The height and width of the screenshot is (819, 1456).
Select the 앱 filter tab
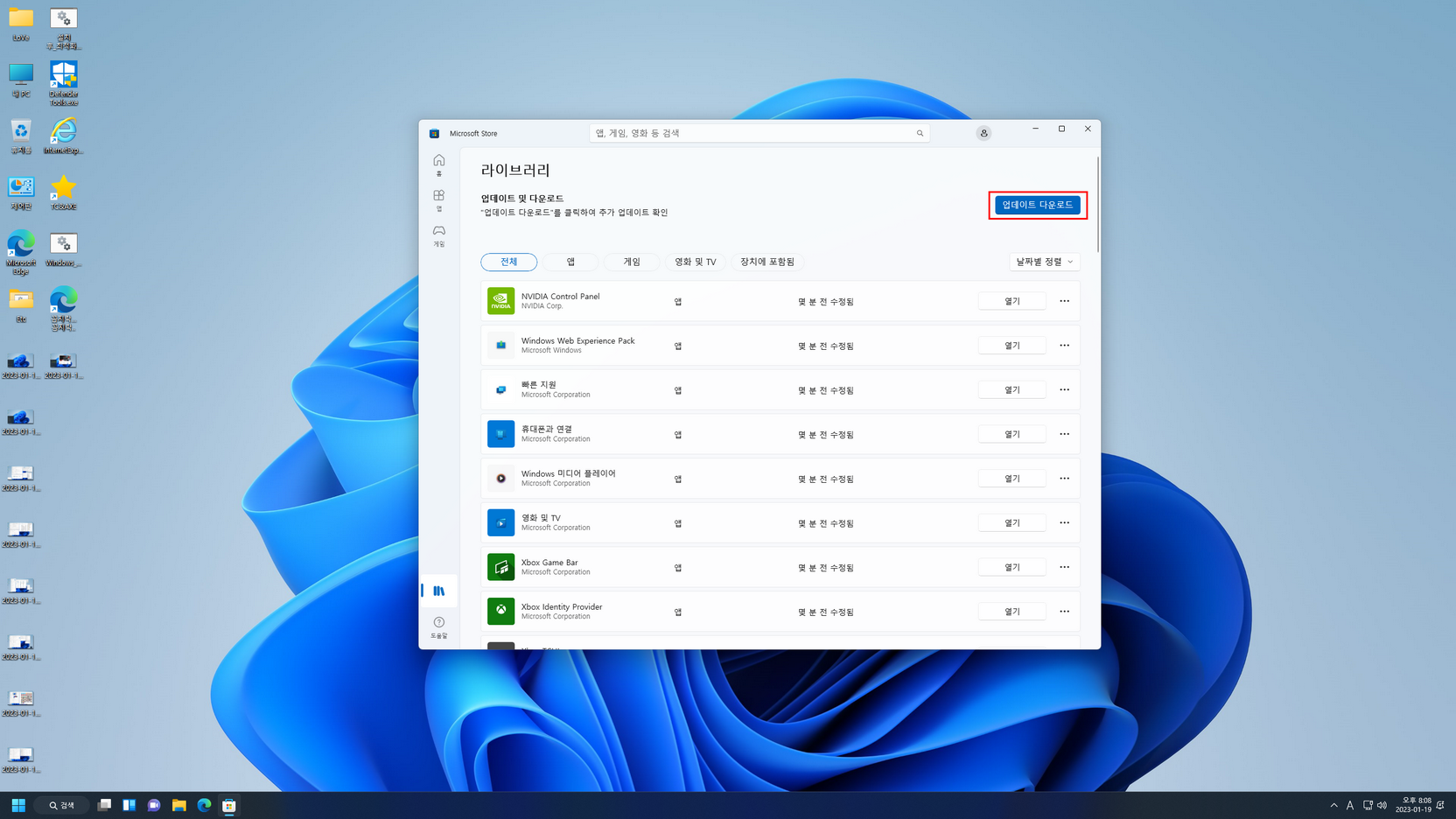[570, 262]
